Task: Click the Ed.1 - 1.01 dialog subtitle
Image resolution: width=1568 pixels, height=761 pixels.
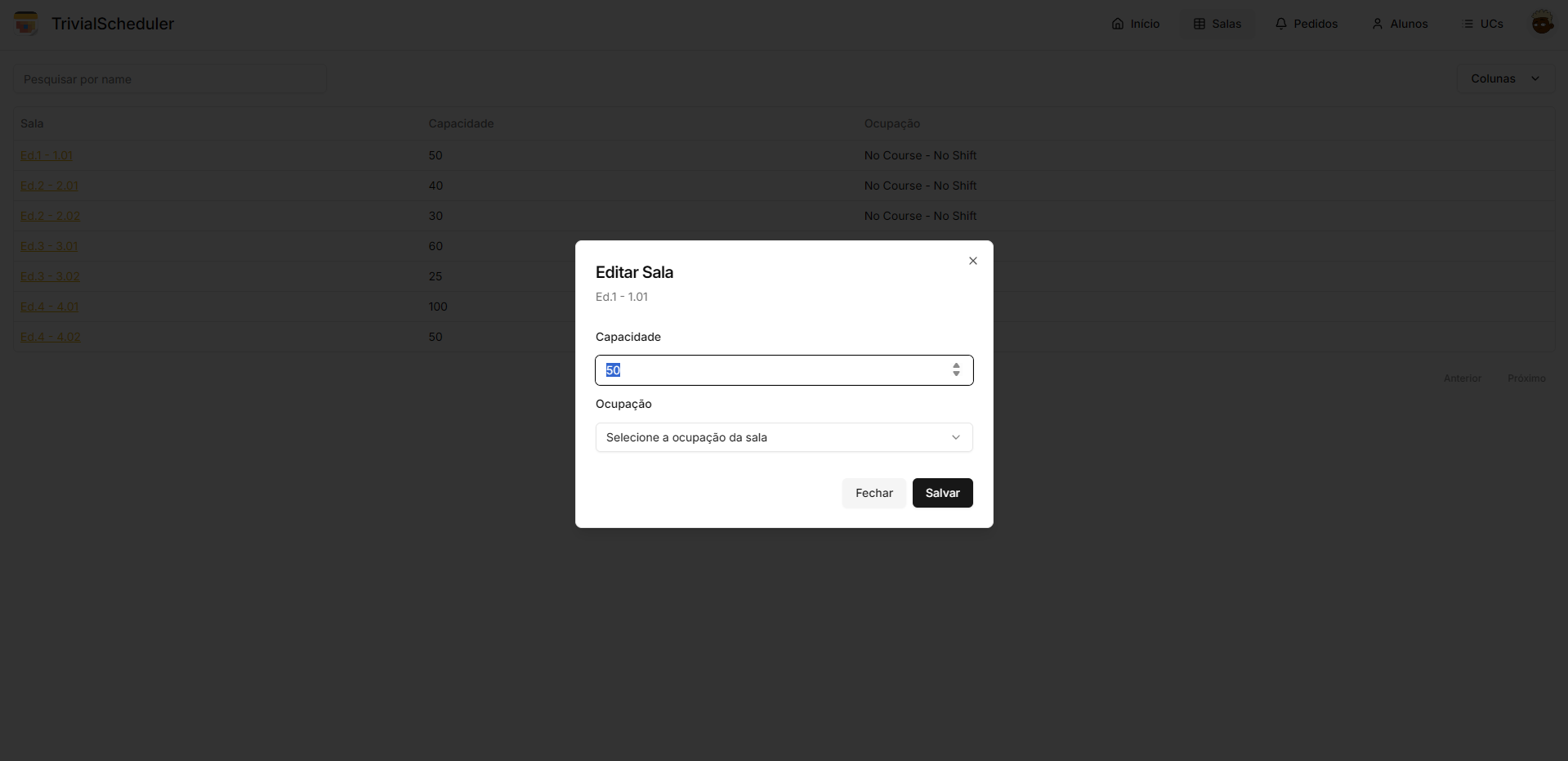Action: pyautogui.click(x=621, y=297)
